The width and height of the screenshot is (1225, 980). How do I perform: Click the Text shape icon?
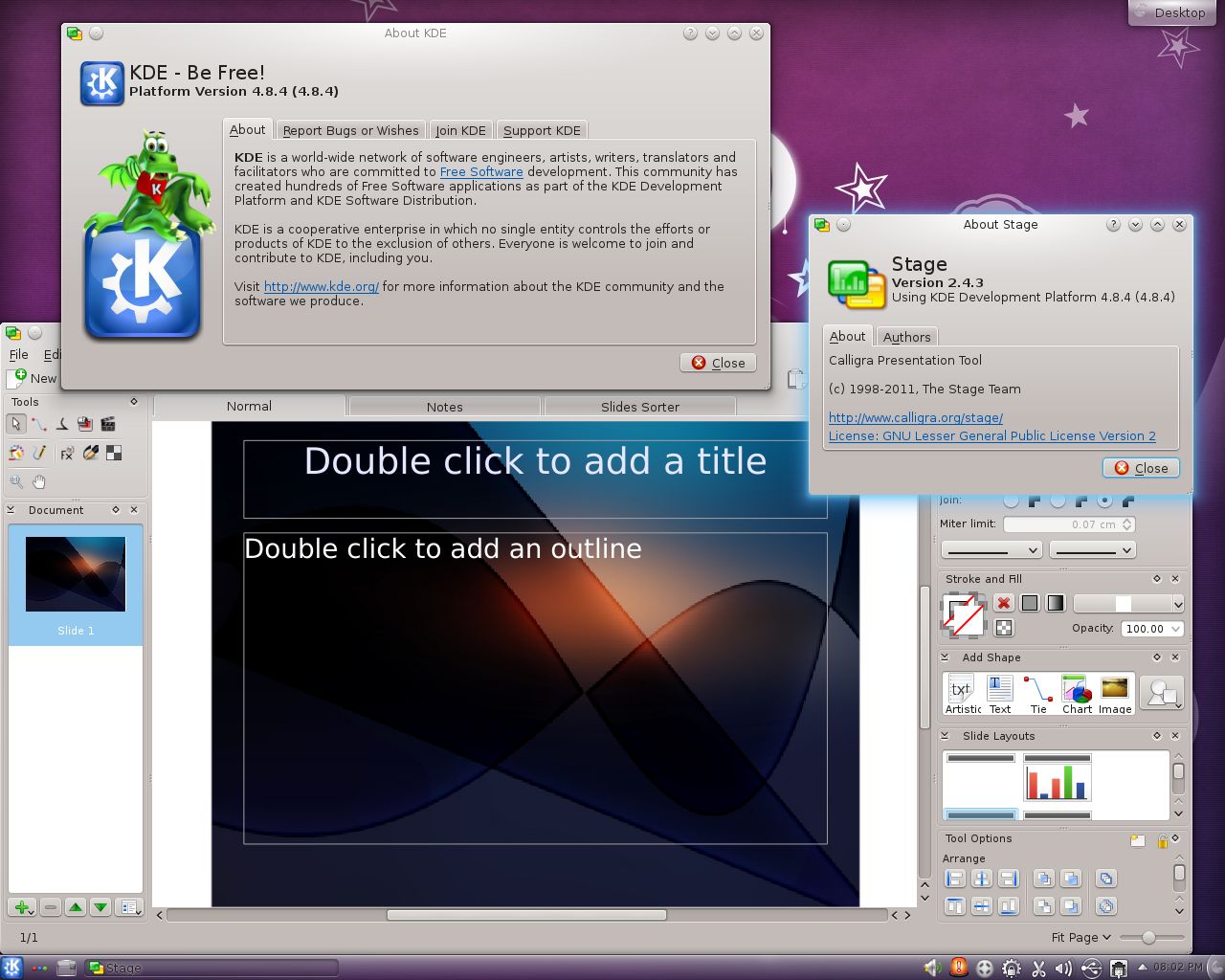click(x=1000, y=694)
